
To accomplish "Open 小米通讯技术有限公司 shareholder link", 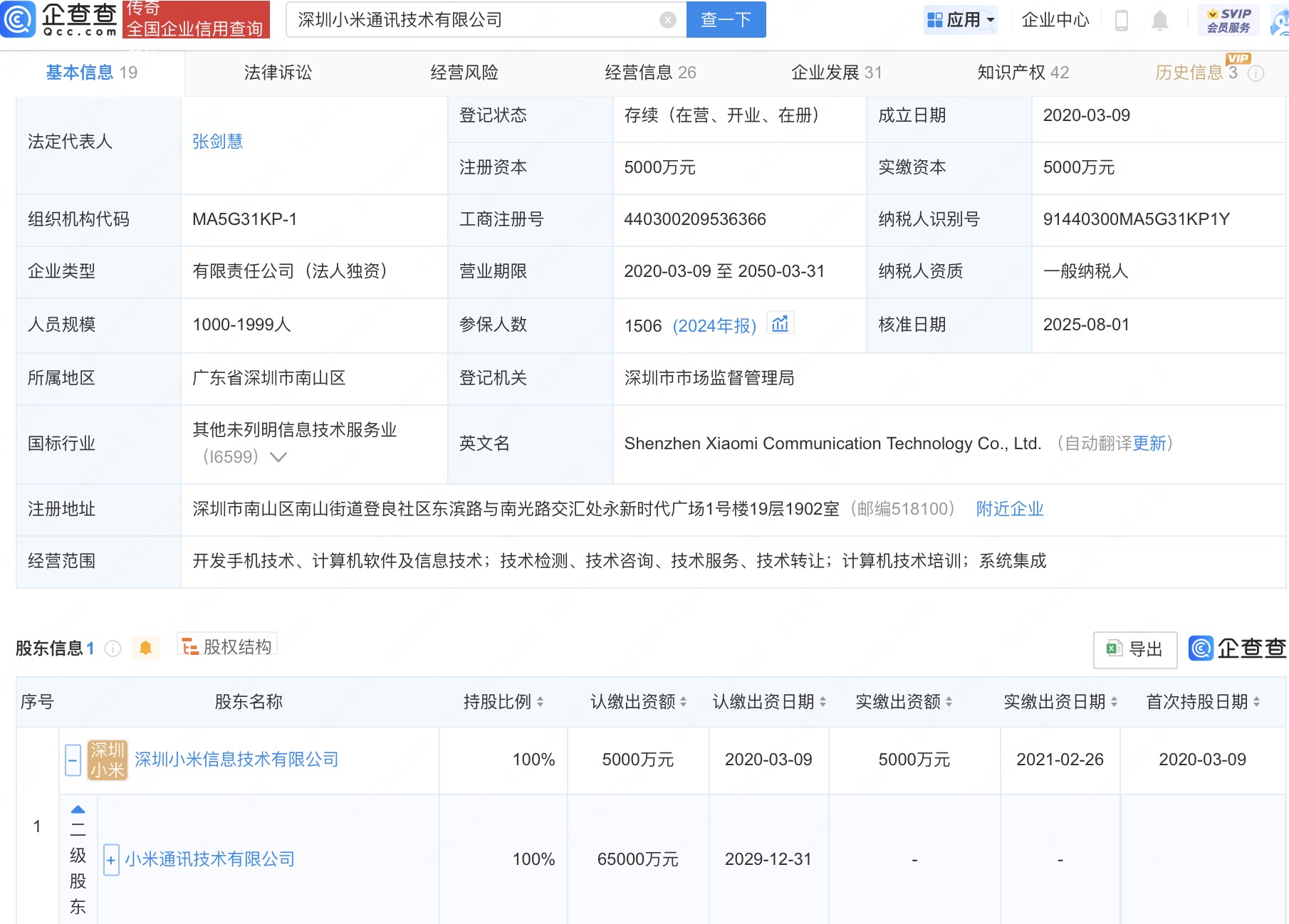I will pos(209,859).
